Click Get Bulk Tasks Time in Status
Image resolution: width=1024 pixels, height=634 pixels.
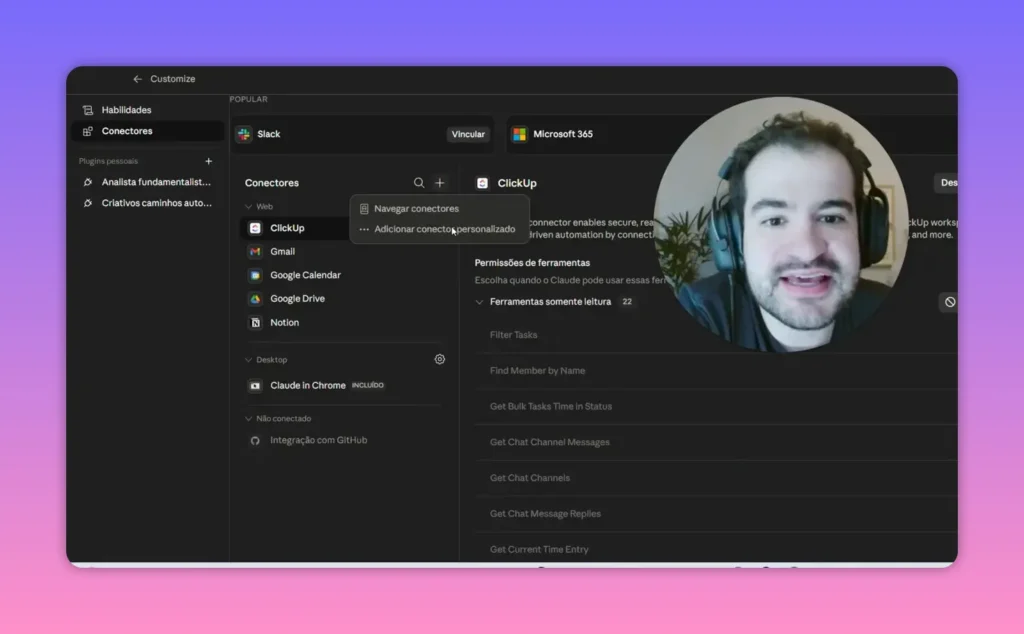pos(716,406)
